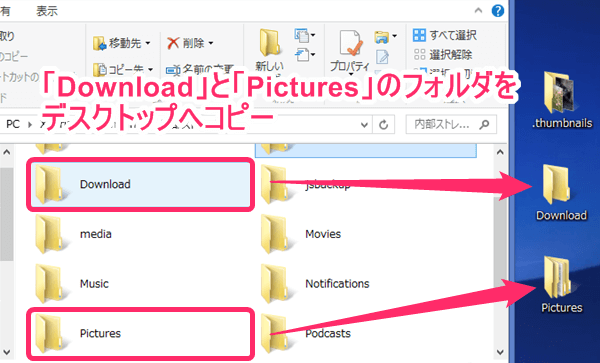This screenshot has width=600, height=363.
Task: Click the media folder name text
Action: 96,234
